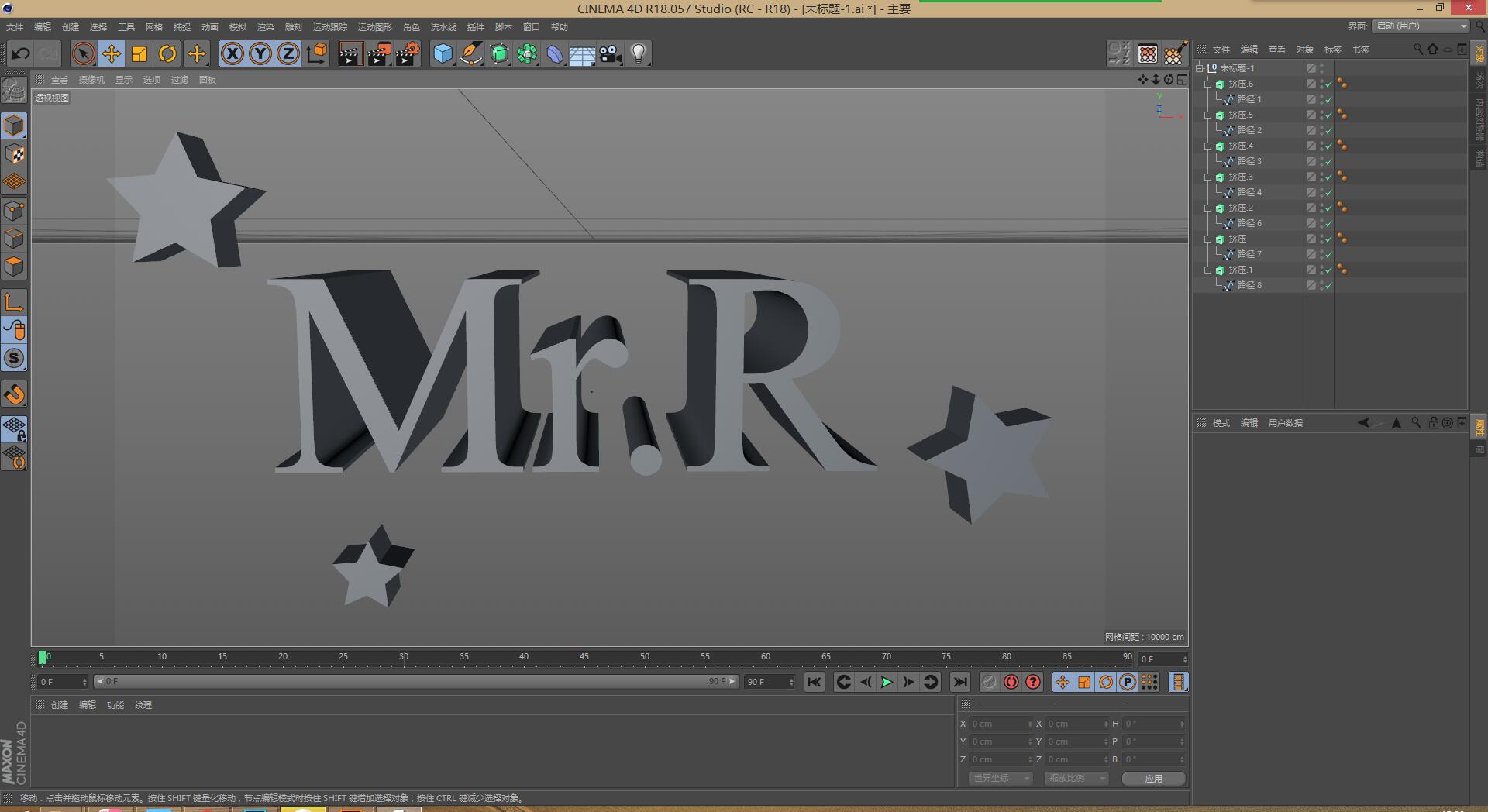The image size is (1488, 812).
Task: Activate the Rotate tool
Action: tap(167, 53)
